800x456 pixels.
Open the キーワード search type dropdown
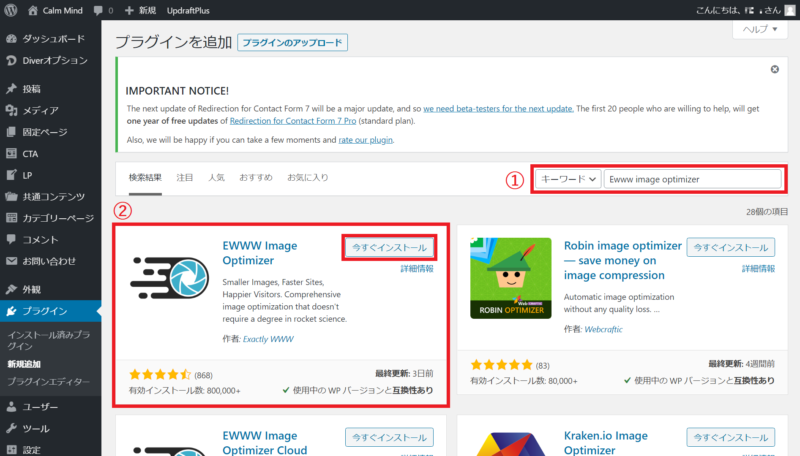coord(568,179)
